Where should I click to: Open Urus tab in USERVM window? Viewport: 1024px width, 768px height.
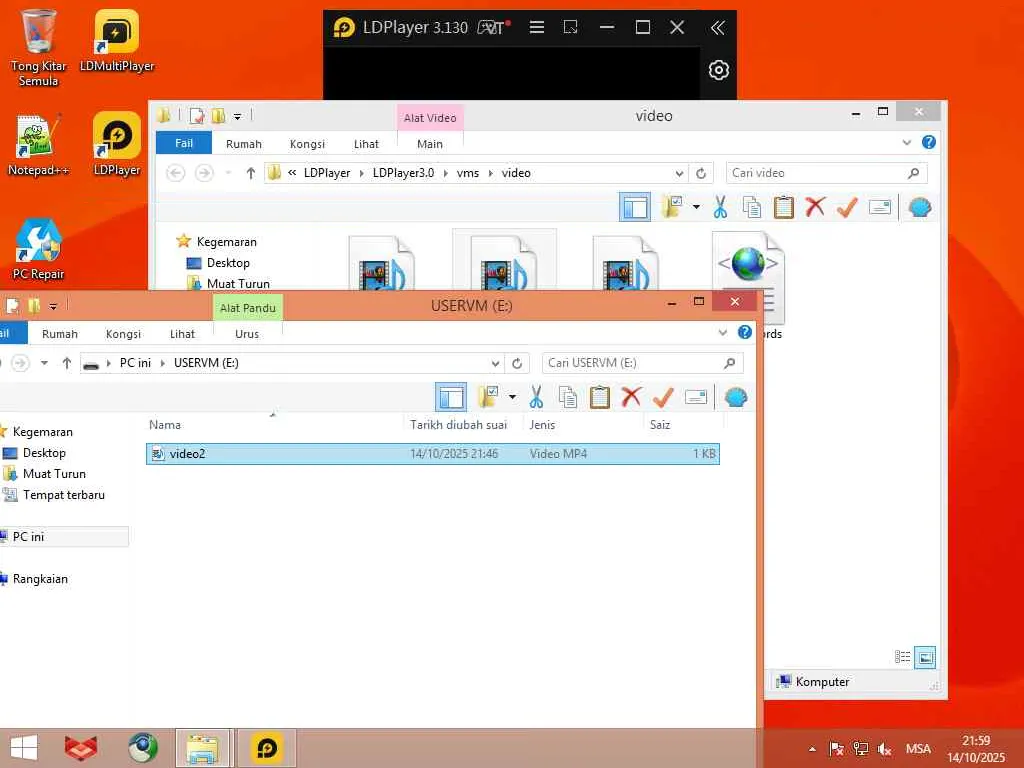pos(247,334)
